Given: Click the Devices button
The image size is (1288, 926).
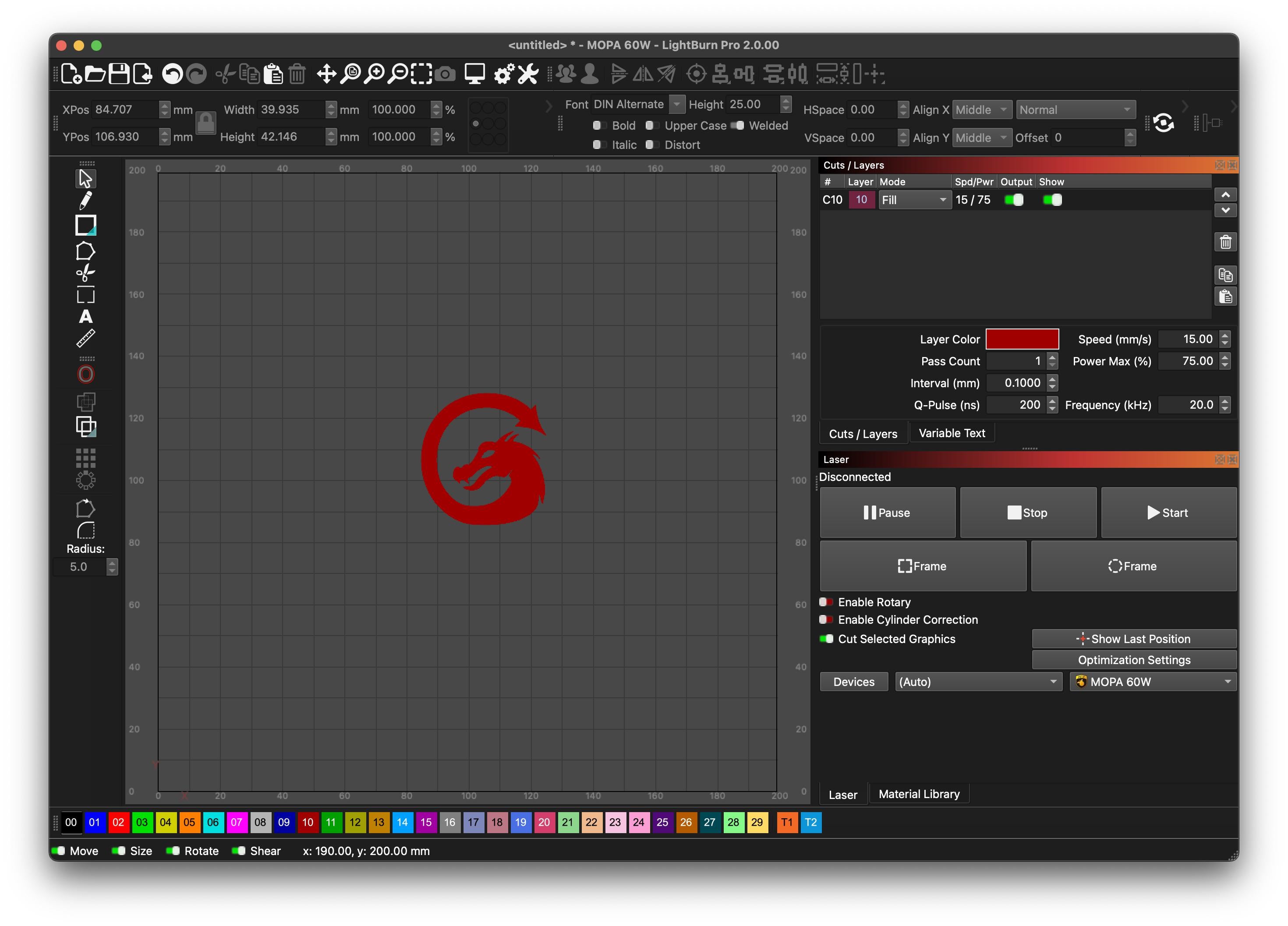Looking at the screenshot, I should 853,682.
